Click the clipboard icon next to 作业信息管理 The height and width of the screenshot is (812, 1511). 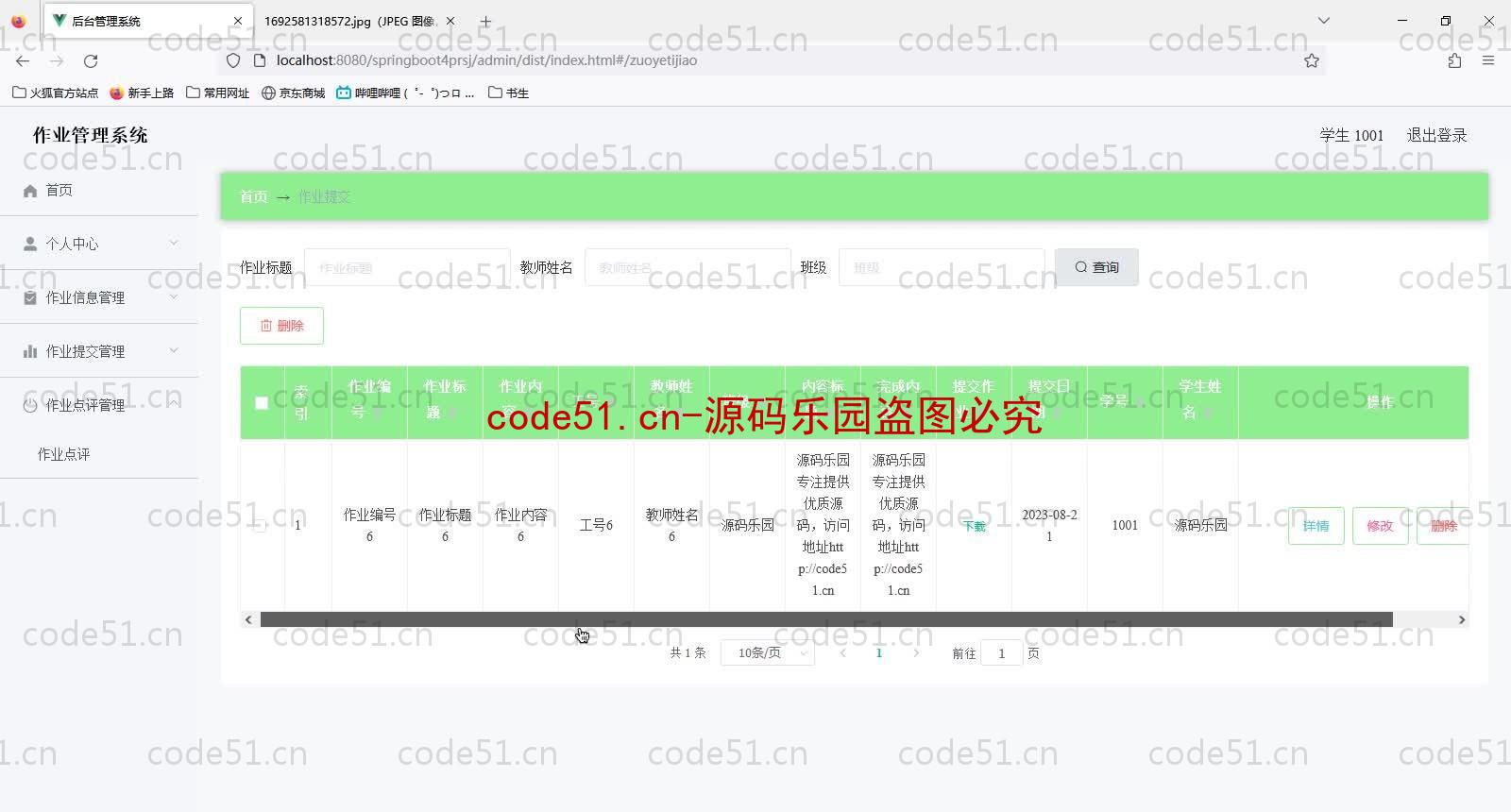30,297
